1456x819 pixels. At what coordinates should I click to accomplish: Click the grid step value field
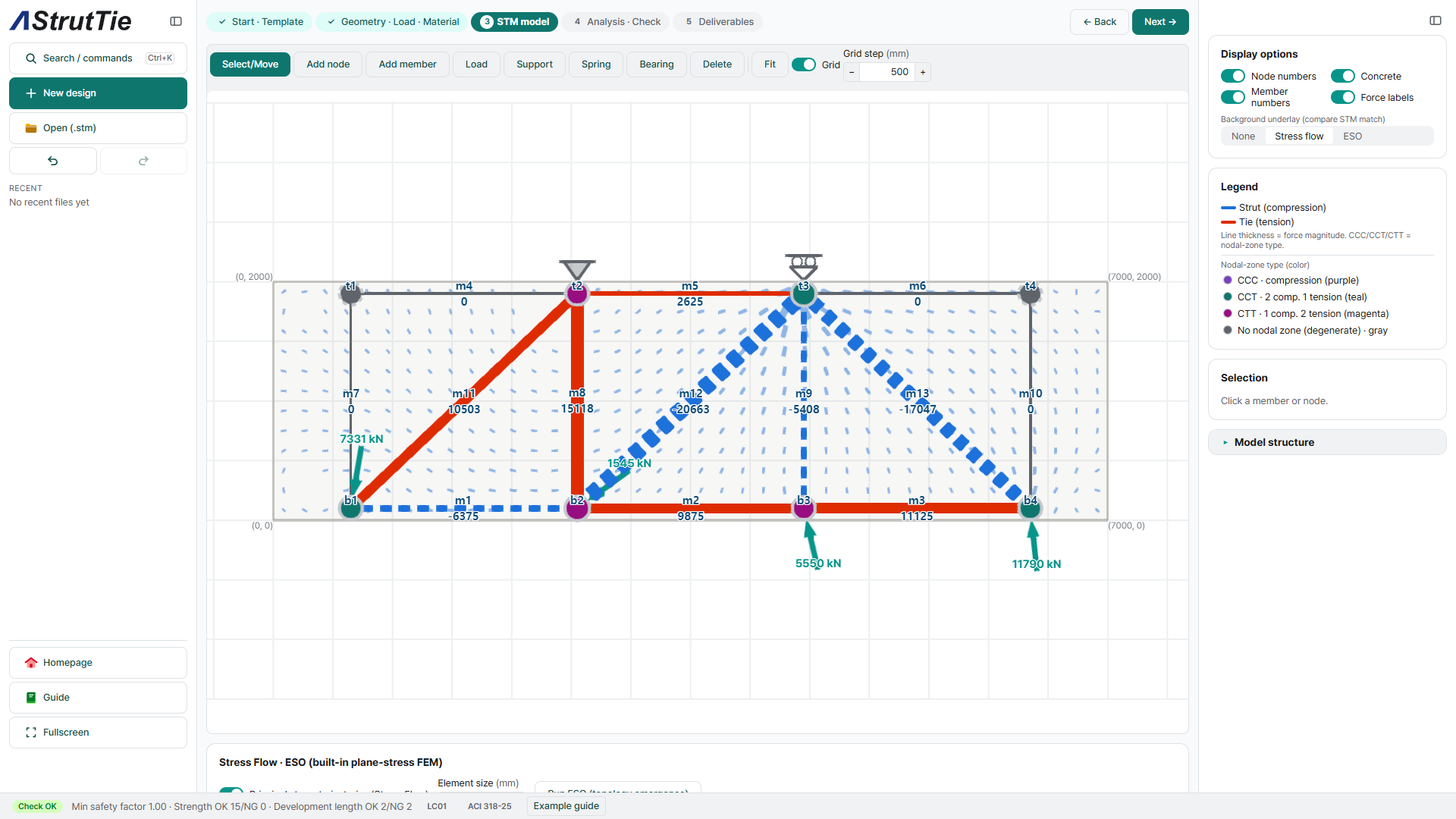[887, 72]
